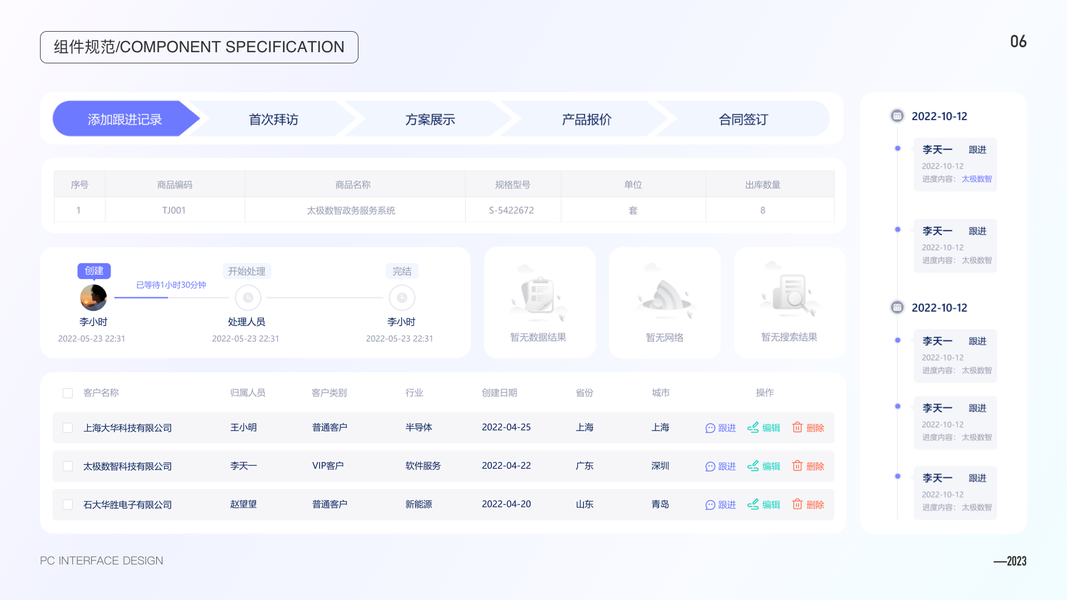Click the 开始处理 status tag
Image resolution: width=1067 pixels, height=600 pixels.
point(246,271)
